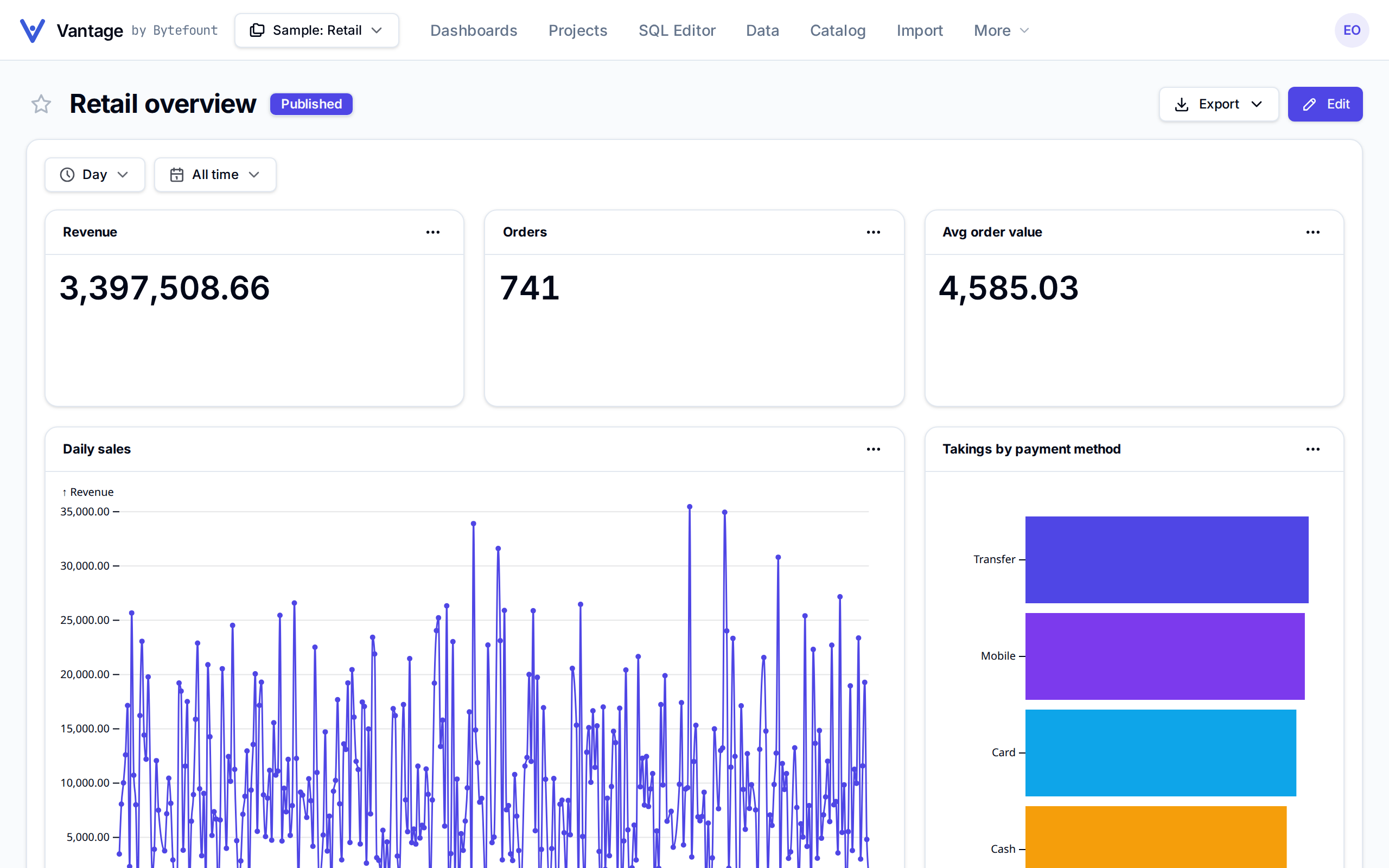Screen dimensions: 1389x868
Task: Click the 5,000.00 axis label
Action: pos(88,837)
